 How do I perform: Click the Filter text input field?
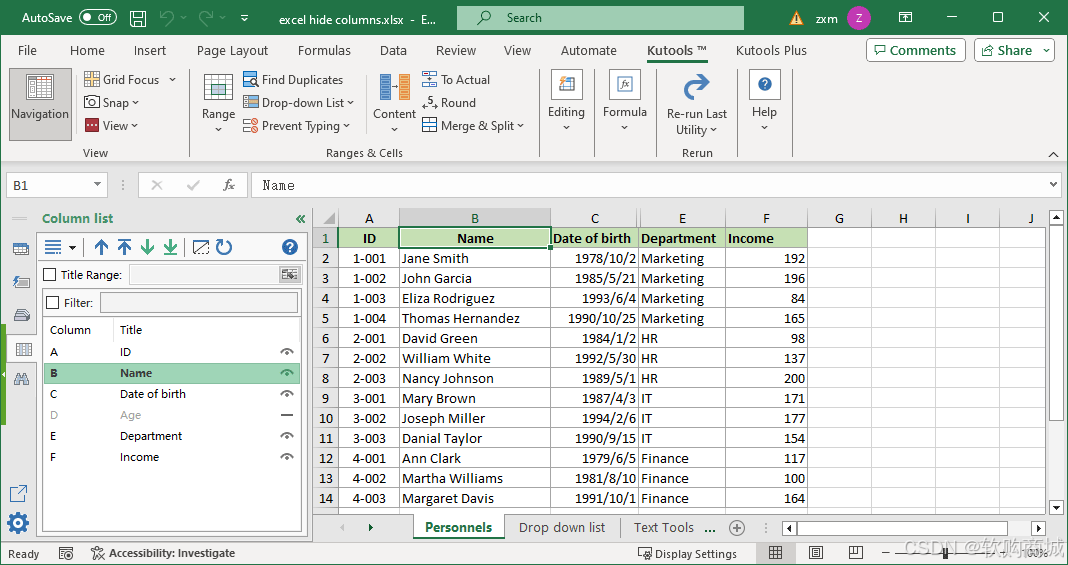point(199,302)
